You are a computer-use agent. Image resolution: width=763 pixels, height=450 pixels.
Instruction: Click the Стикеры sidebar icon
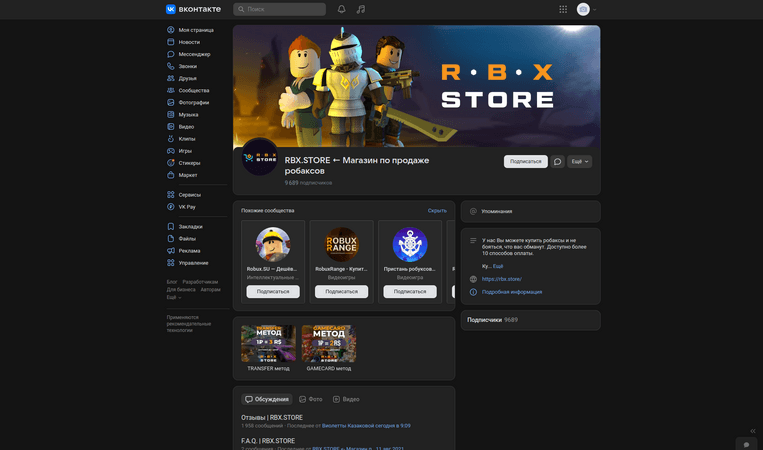(x=171, y=163)
